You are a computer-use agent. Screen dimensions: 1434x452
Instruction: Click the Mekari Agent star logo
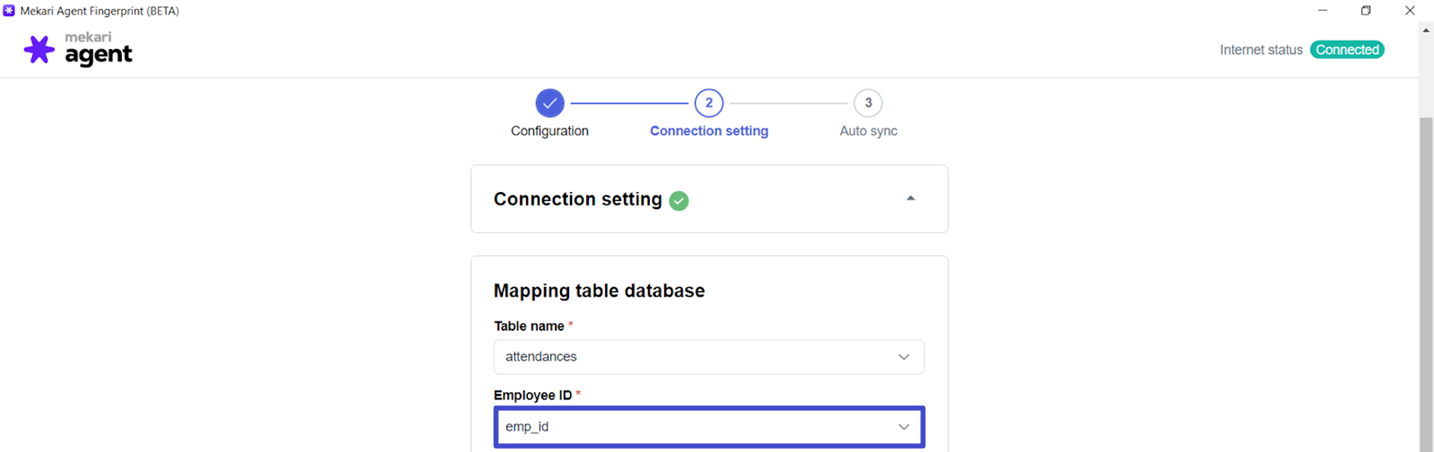tap(39, 50)
